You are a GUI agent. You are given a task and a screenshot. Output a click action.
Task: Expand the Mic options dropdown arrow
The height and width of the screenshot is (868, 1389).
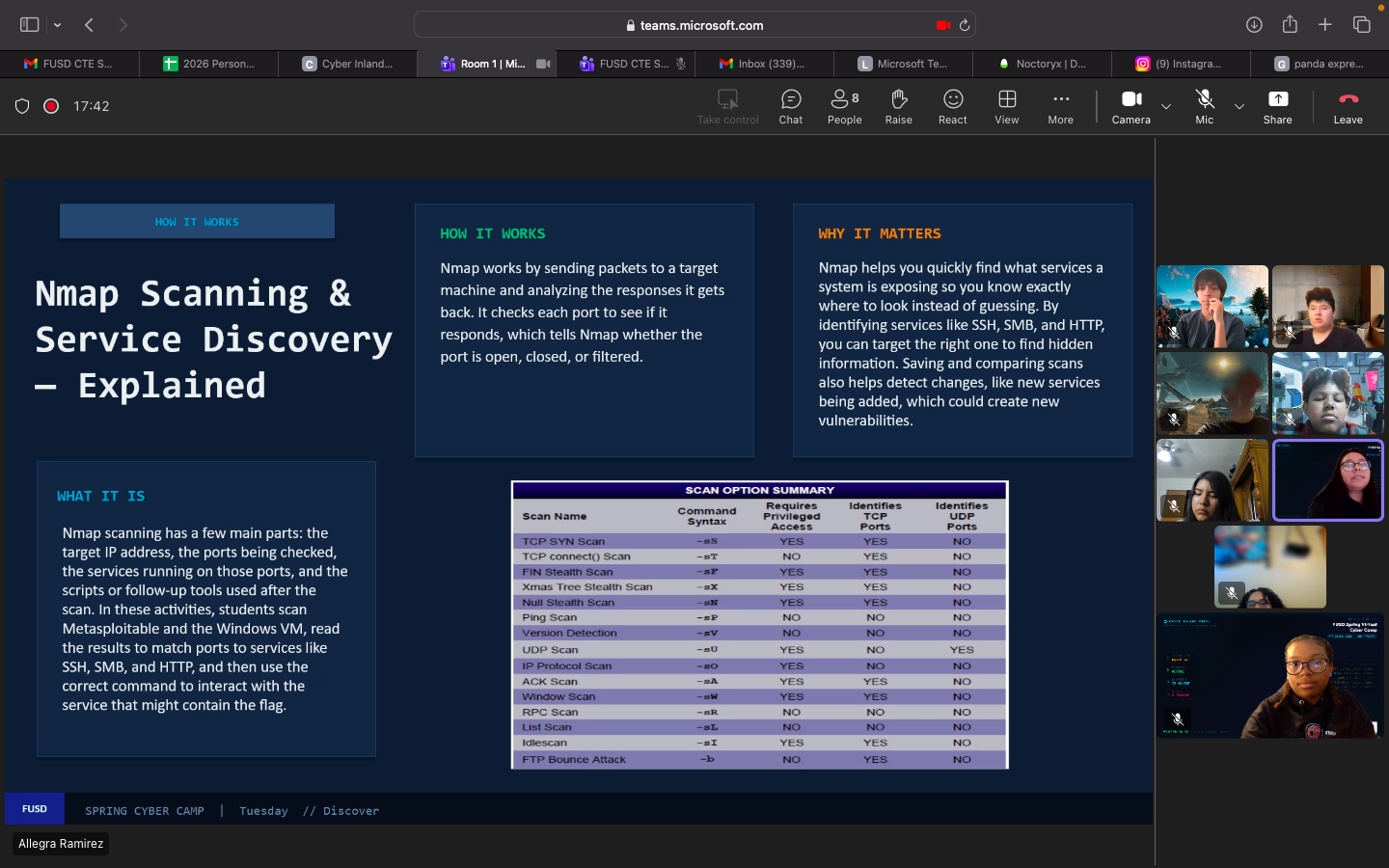click(1239, 107)
